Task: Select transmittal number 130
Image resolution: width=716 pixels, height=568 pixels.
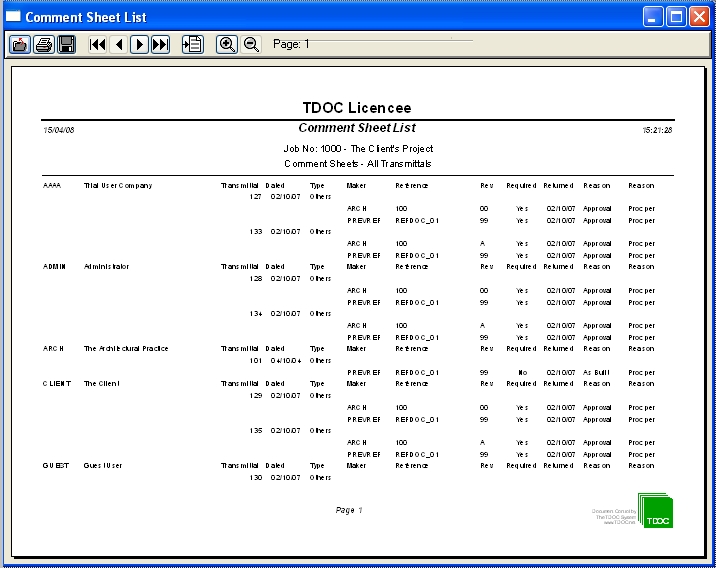Action: (x=256, y=478)
